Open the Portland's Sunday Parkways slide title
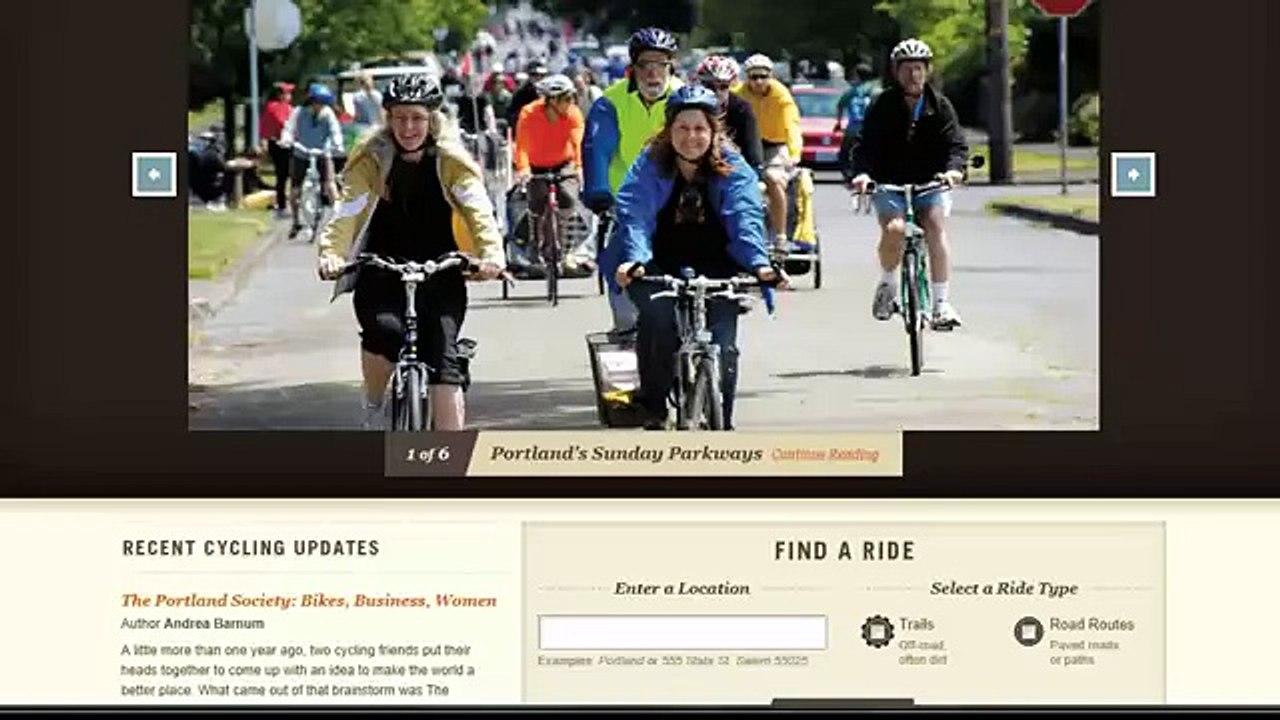 [626, 454]
